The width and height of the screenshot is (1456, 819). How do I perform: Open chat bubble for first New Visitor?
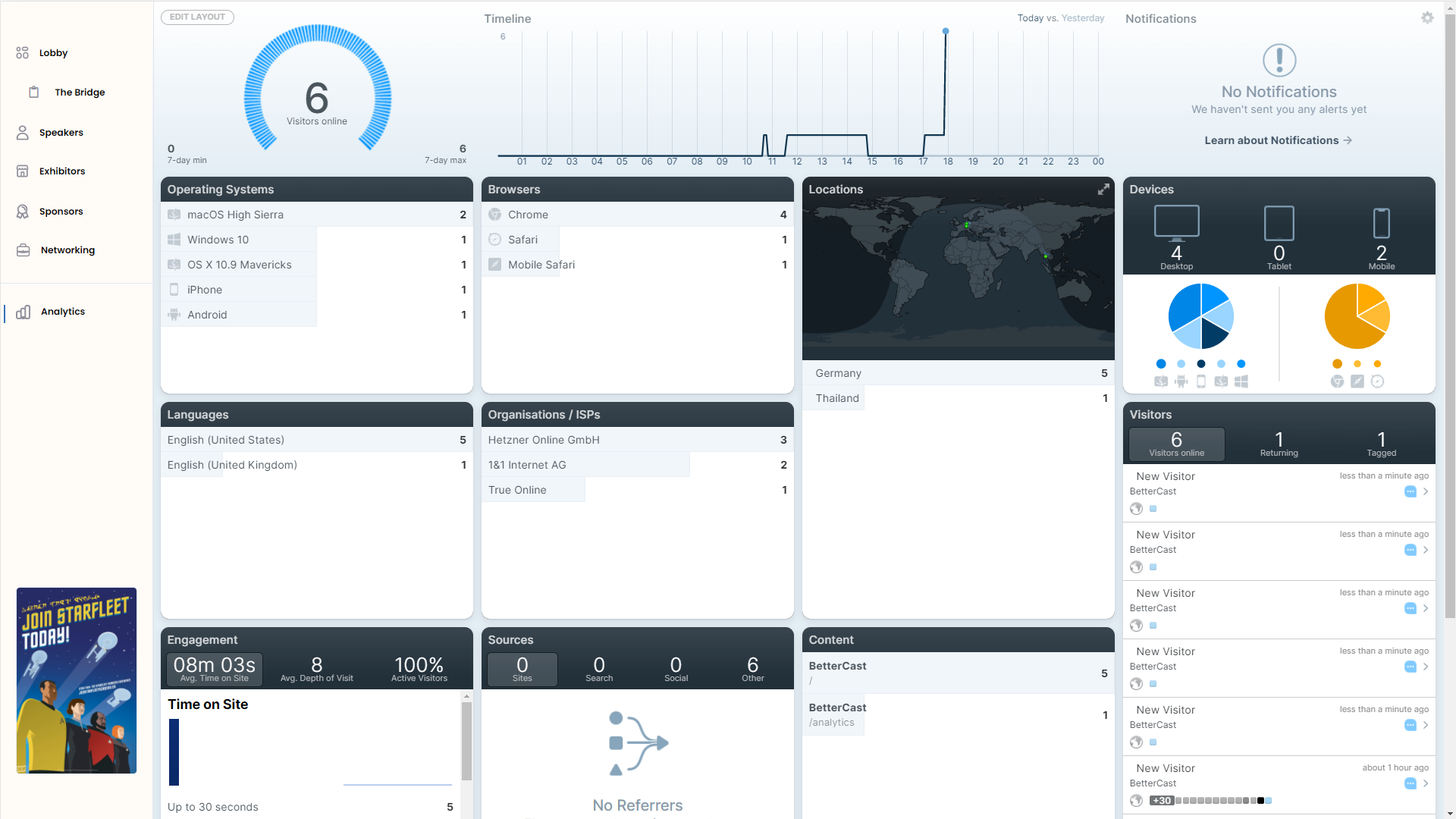click(x=1410, y=491)
